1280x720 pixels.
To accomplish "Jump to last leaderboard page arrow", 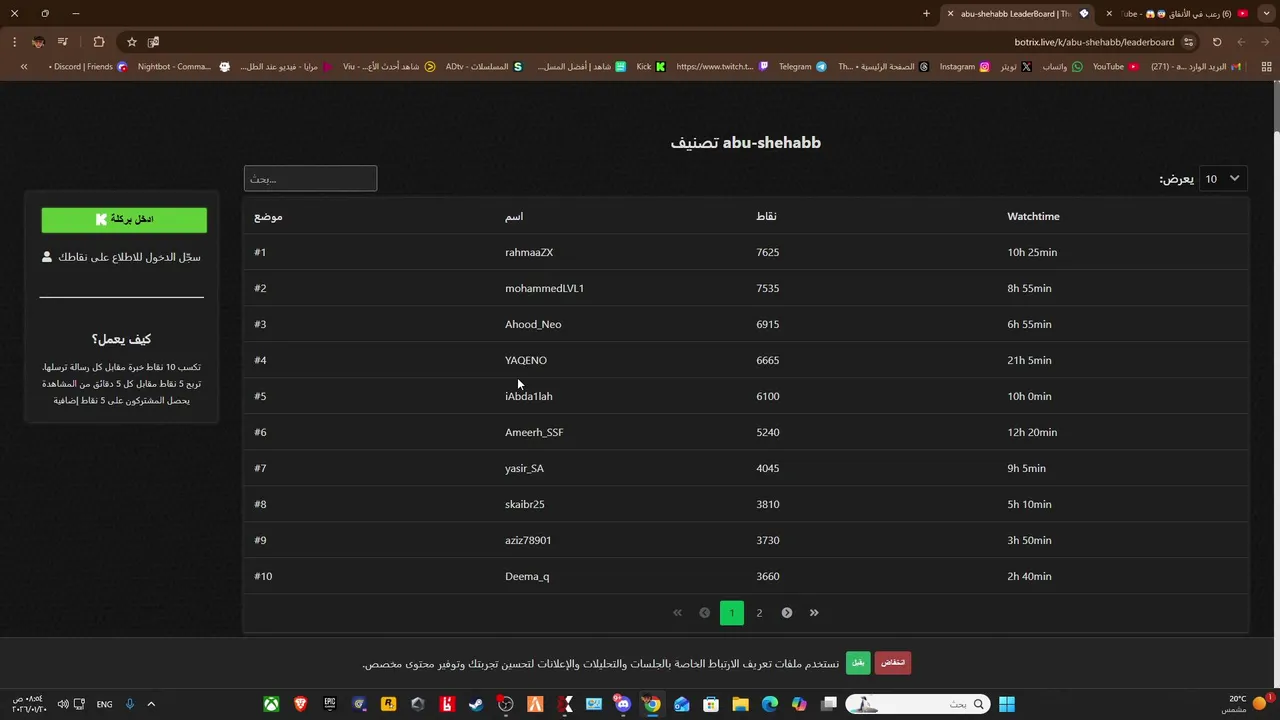I will click(x=814, y=613).
